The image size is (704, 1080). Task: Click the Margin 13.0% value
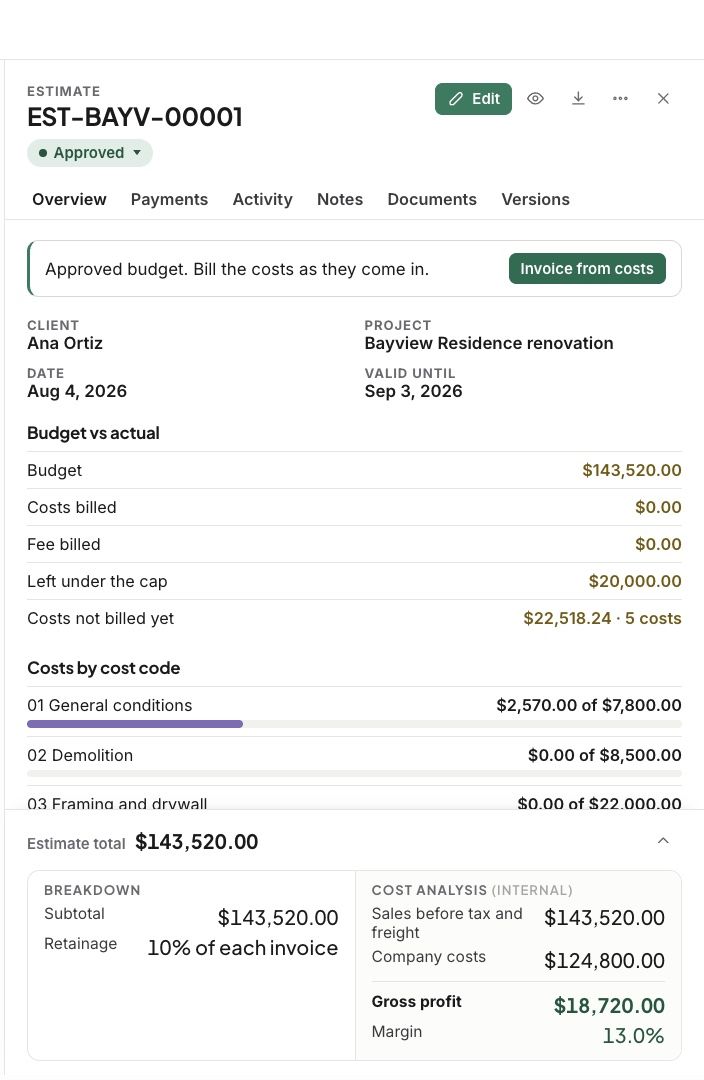[633, 1036]
